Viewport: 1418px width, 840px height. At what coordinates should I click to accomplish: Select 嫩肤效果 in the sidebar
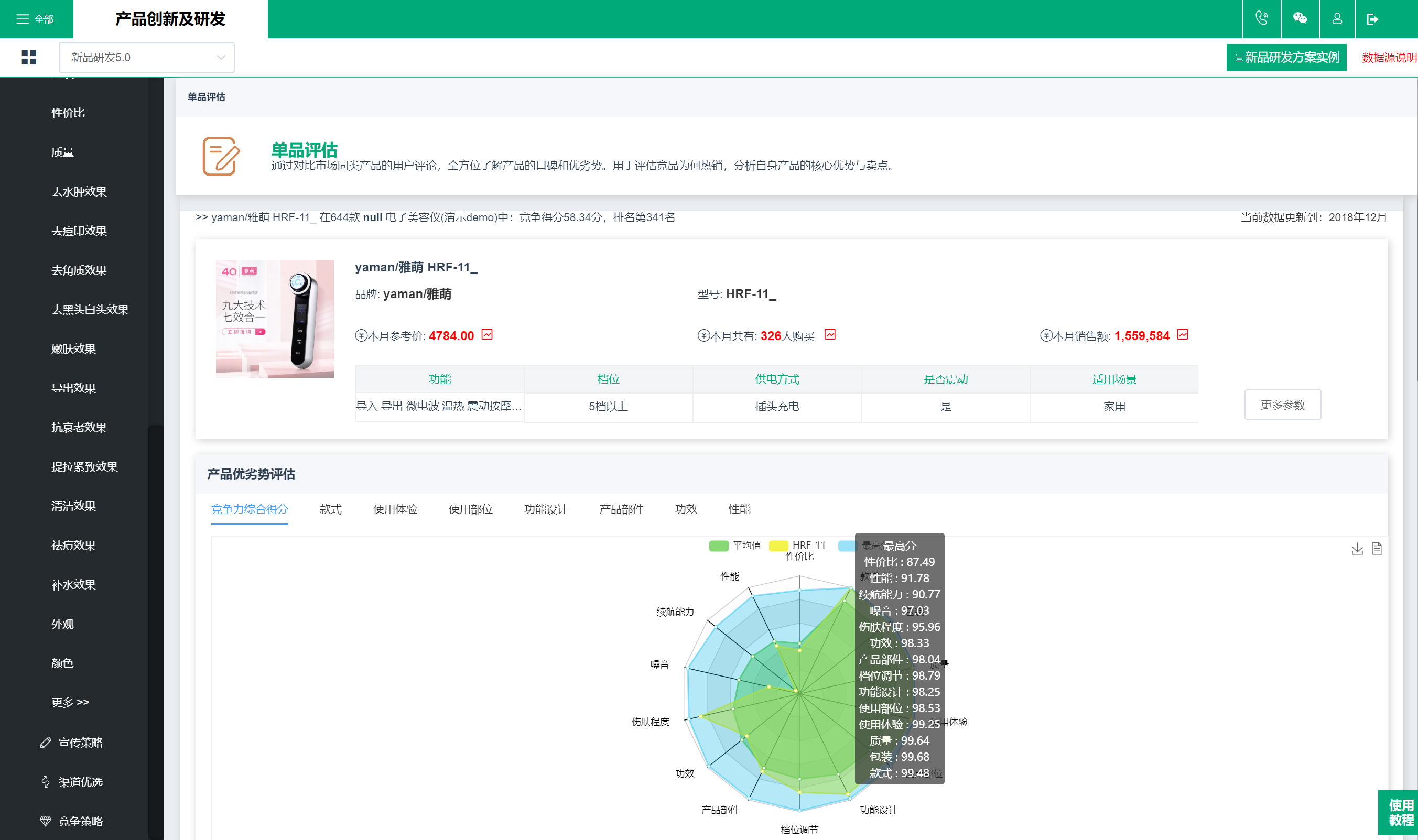coord(73,348)
